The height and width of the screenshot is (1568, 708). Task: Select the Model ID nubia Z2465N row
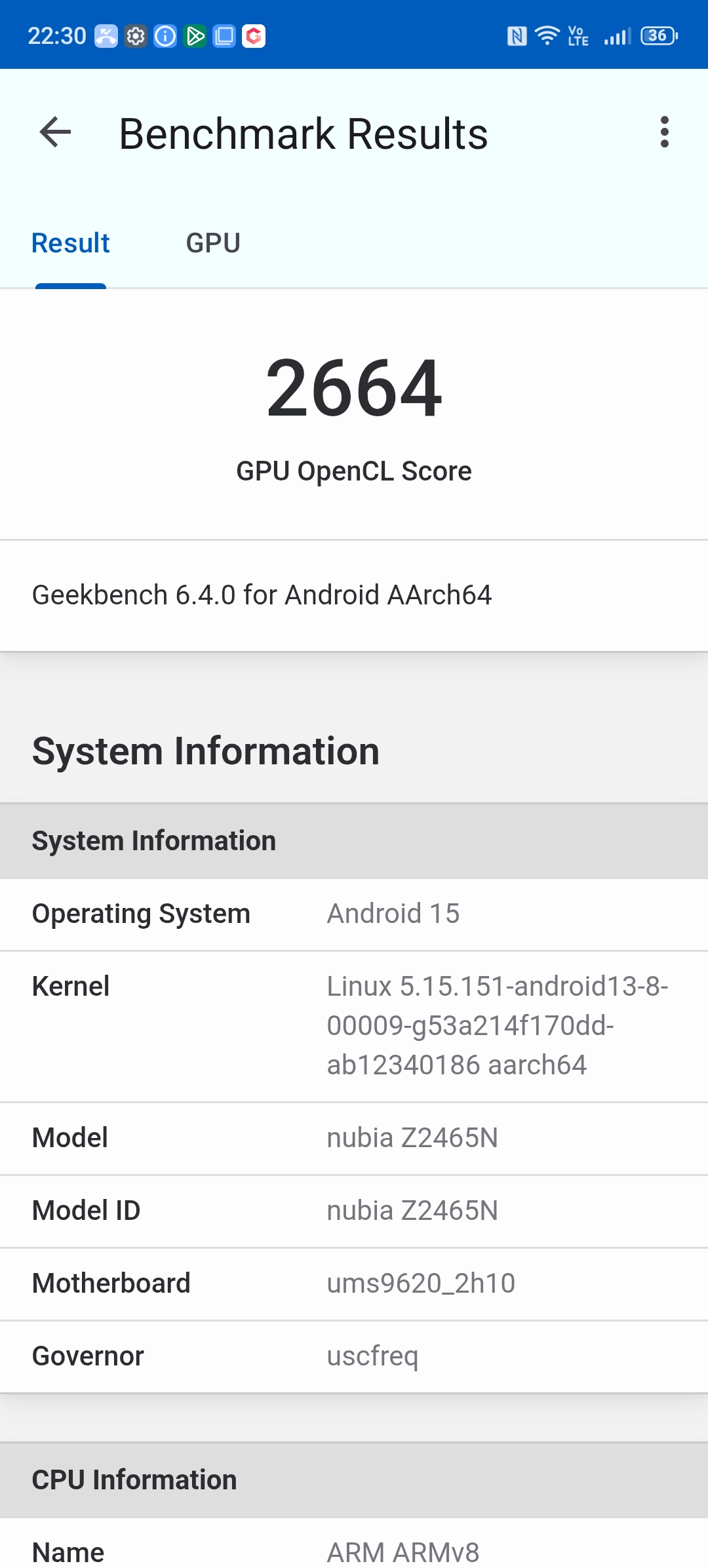coord(354,1211)
